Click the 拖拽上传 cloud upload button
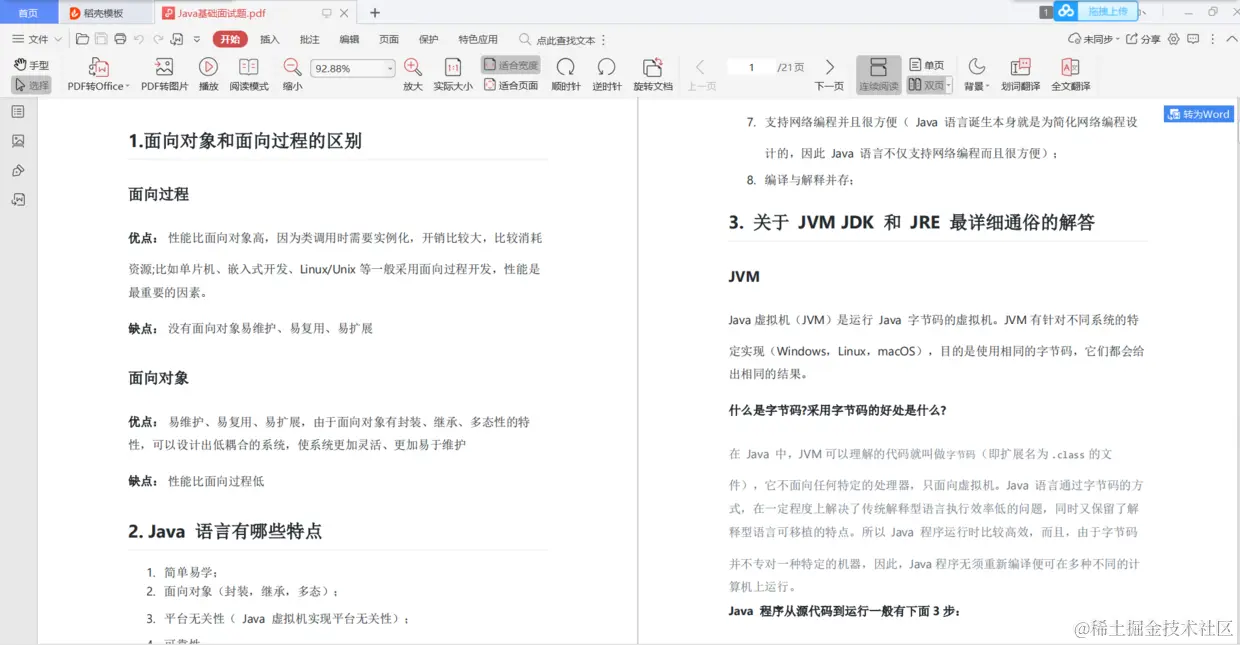 (1095, 11)
